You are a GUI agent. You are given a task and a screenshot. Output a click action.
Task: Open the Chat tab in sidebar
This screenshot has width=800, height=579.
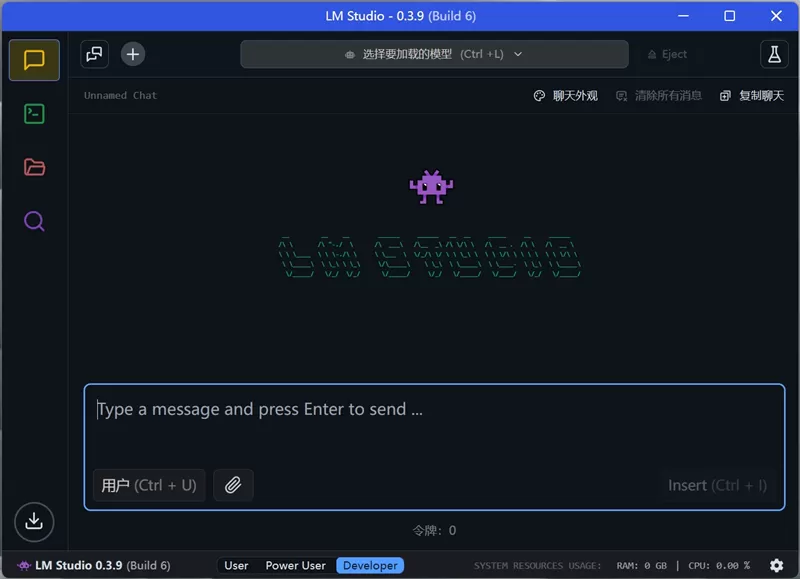pyautogui.click(x=34, y=60)
